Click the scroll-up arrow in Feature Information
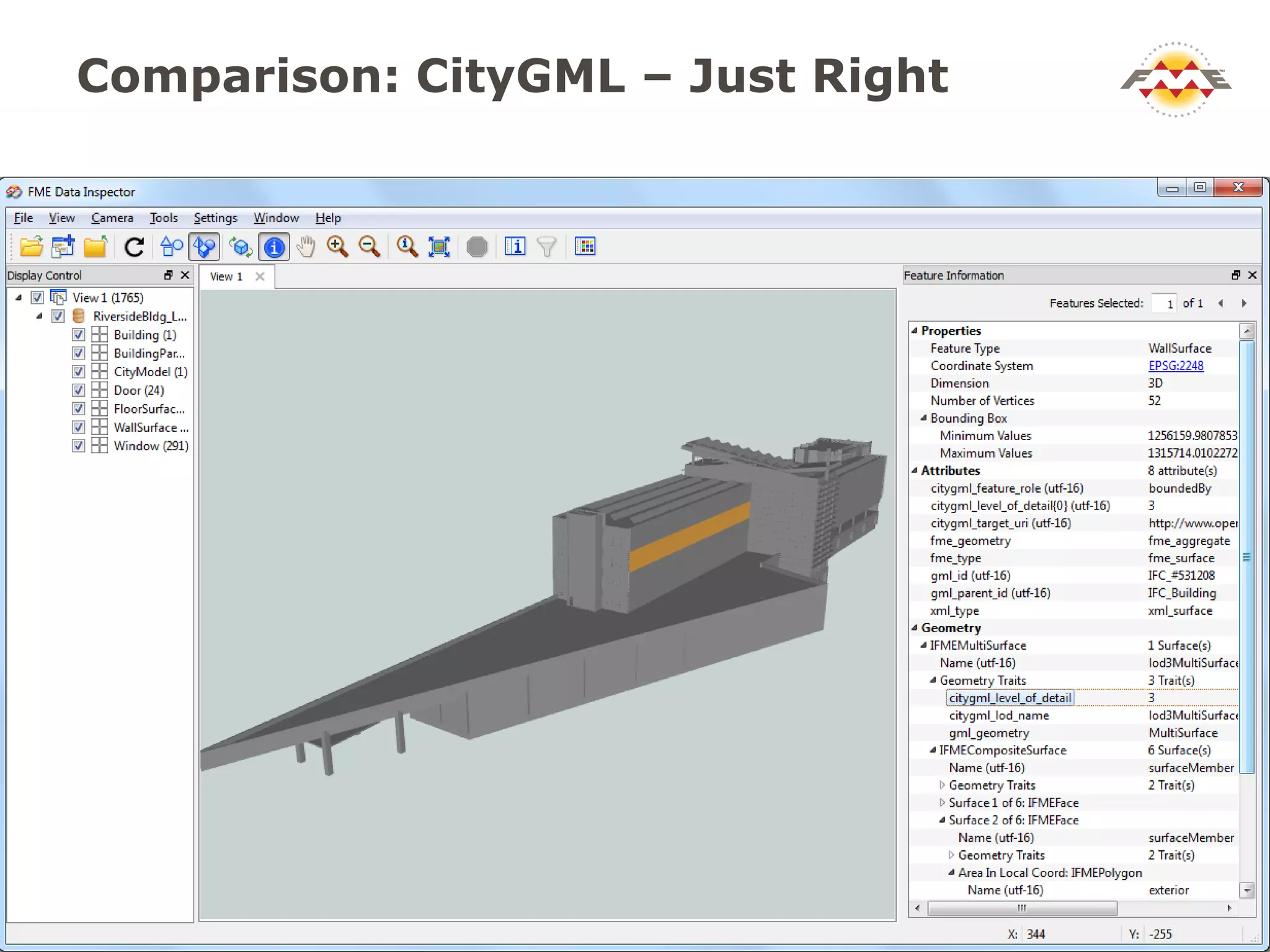The image size is (1270, 952). click(x=1247, y=331)
